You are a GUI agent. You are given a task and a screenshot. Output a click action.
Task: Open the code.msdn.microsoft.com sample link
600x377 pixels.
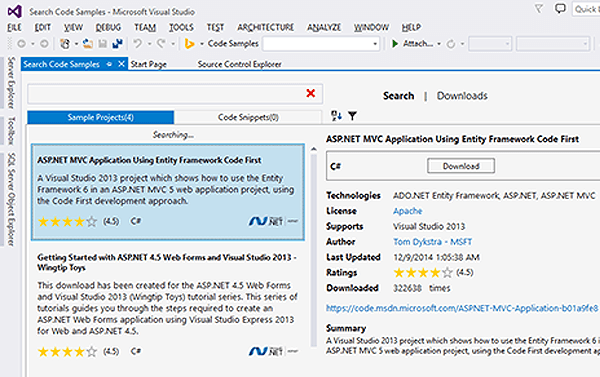(462, 308)
